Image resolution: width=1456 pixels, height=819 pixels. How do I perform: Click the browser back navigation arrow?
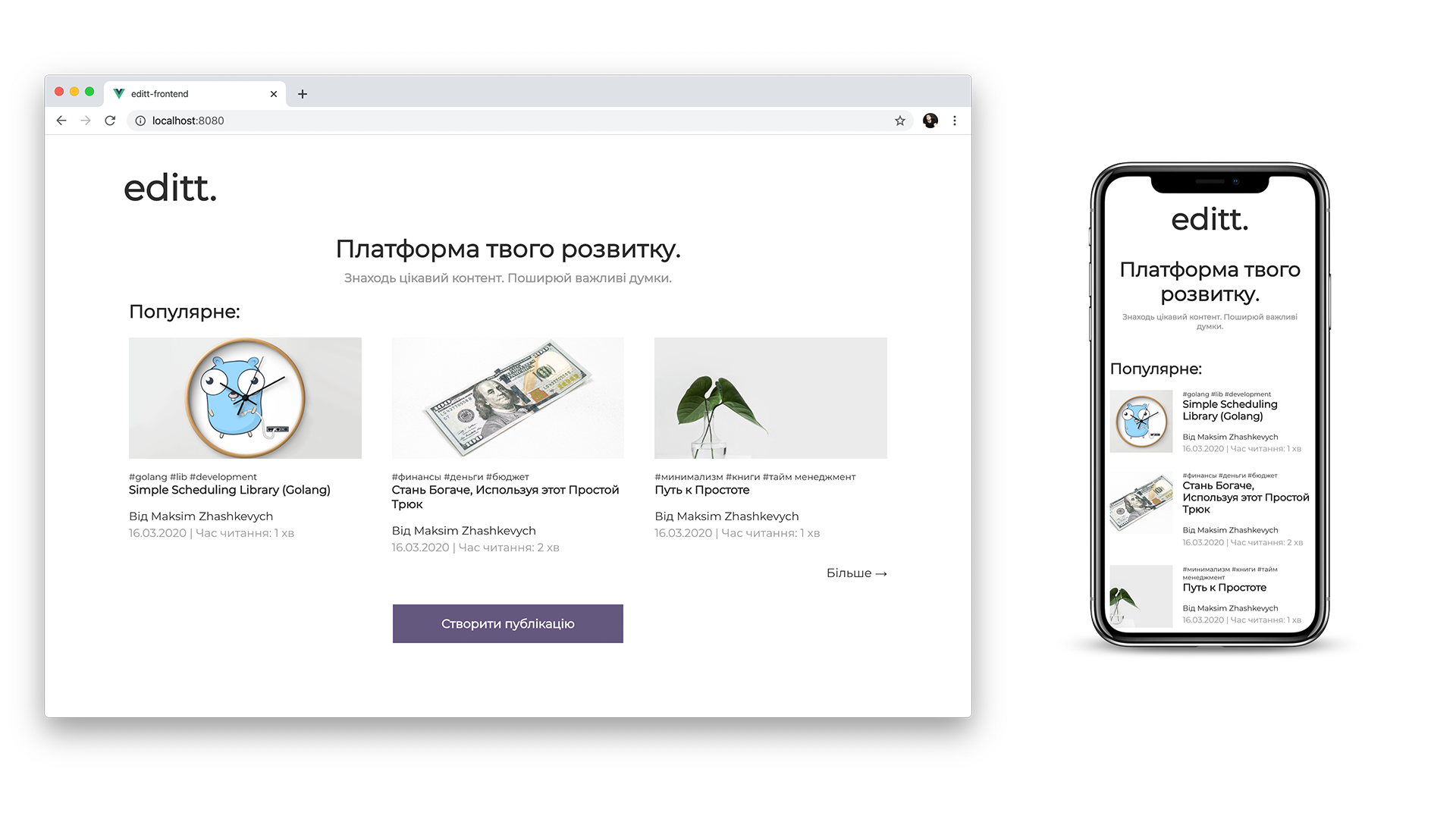coord(61,119)
